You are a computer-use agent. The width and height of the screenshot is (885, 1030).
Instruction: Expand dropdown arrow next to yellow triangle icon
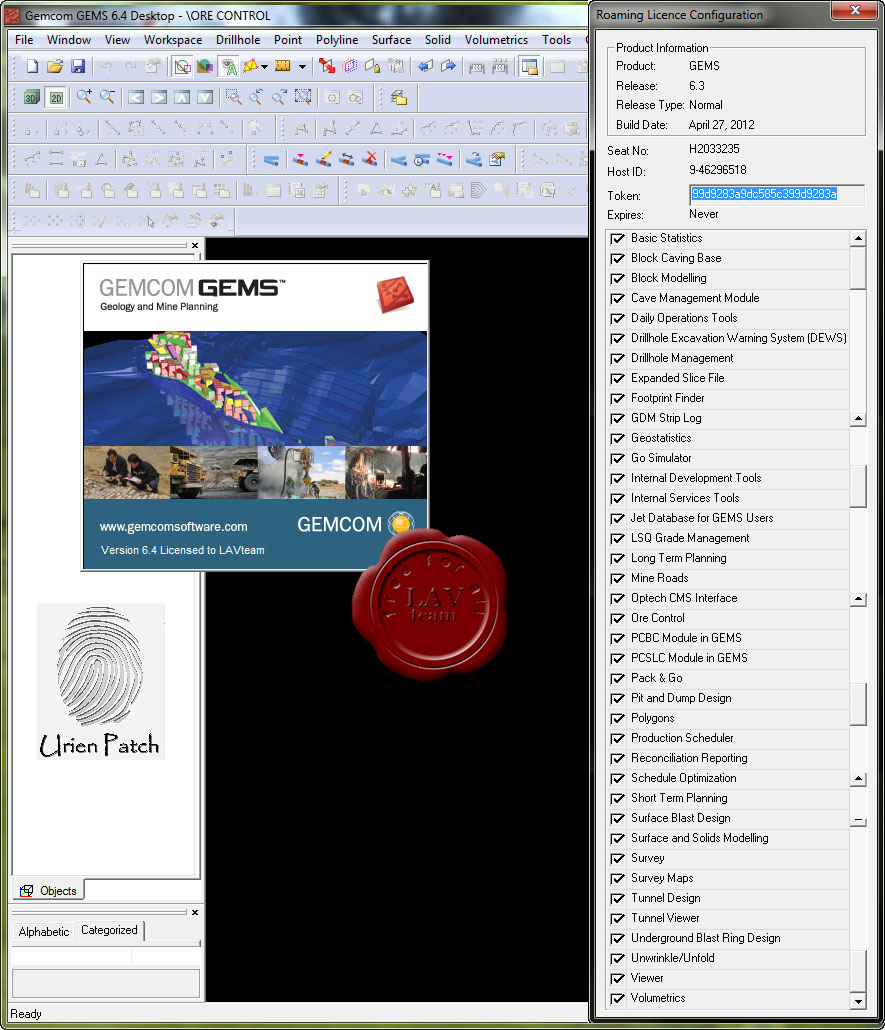(264, 66)
